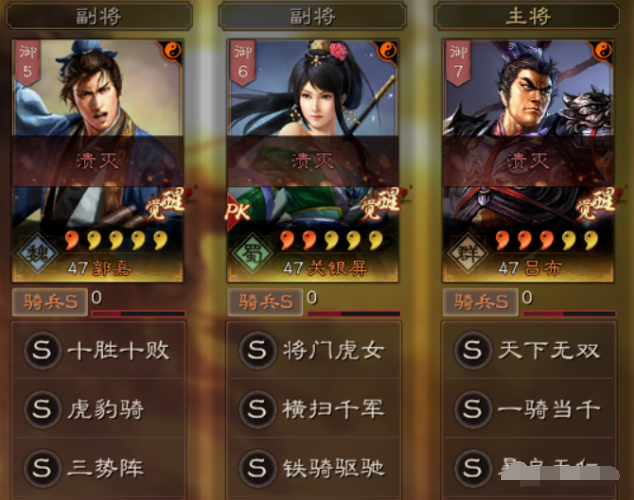This screenshot has height=500, width=634.
Task: Click the 觉醒 awakening badge on Guo Jia's card
Action: pos(166,203)
